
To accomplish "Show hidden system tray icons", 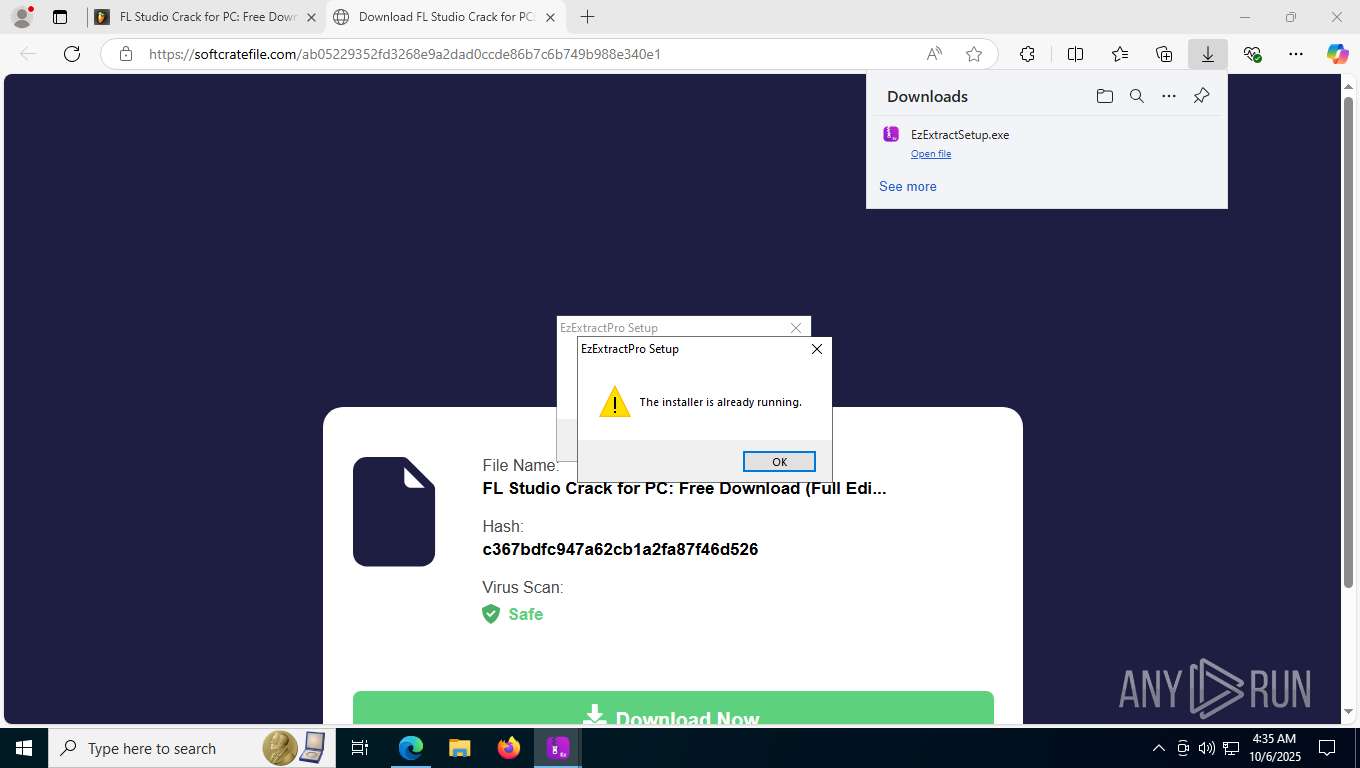I will (x=1159, y=748).
